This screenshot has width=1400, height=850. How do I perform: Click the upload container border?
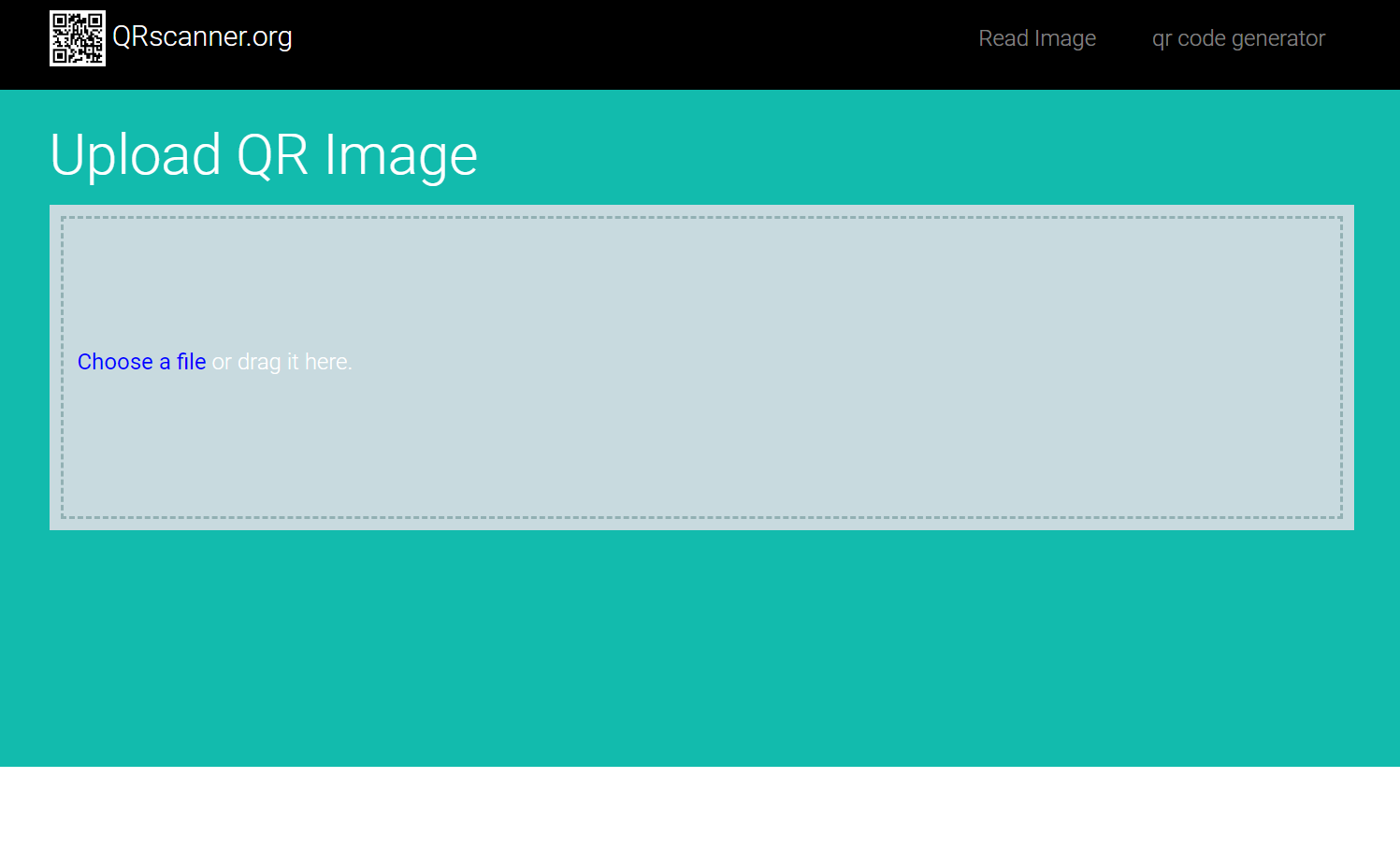pos(700,218)
